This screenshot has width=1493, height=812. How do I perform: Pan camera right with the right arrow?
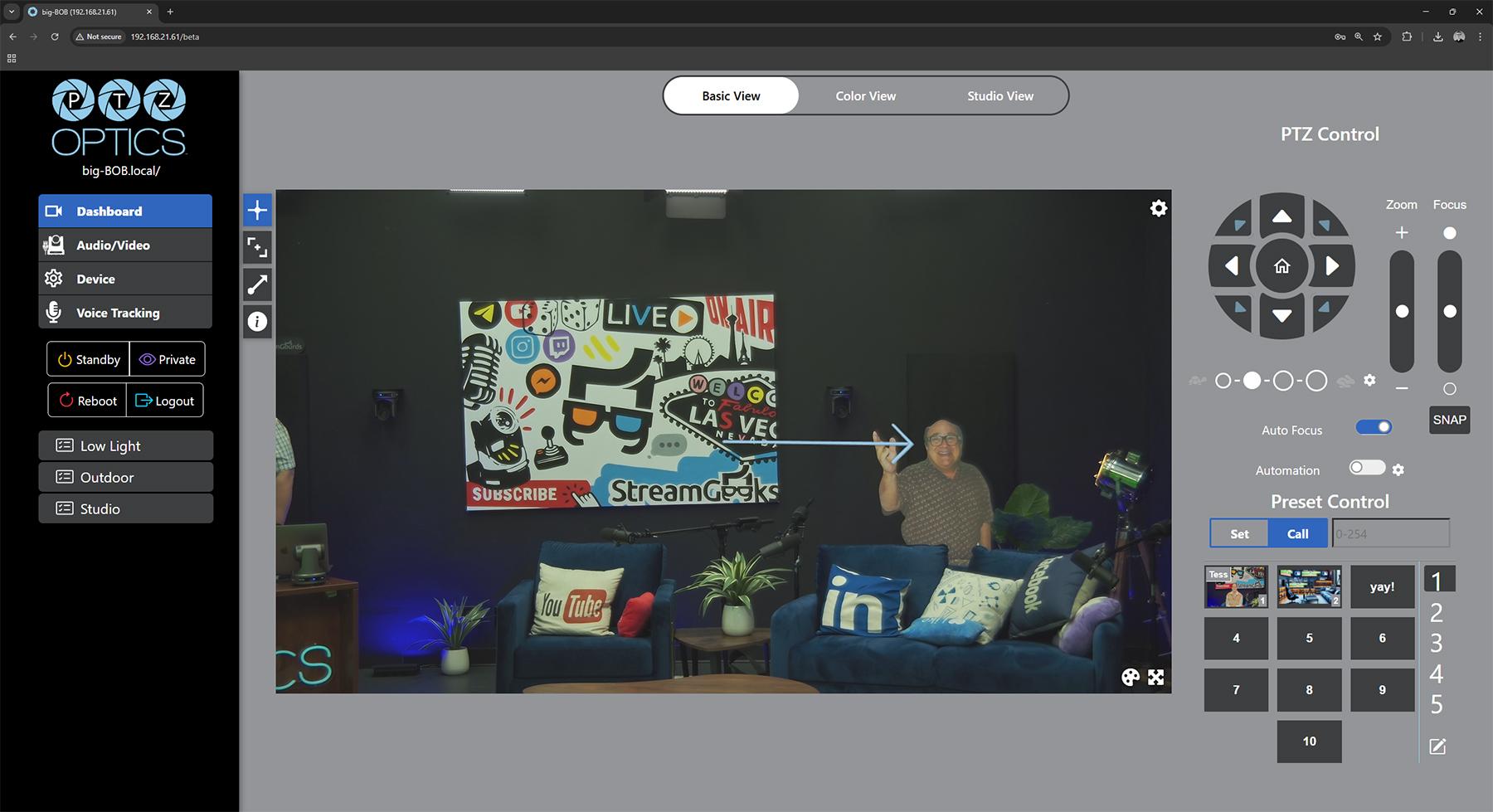1332,265
